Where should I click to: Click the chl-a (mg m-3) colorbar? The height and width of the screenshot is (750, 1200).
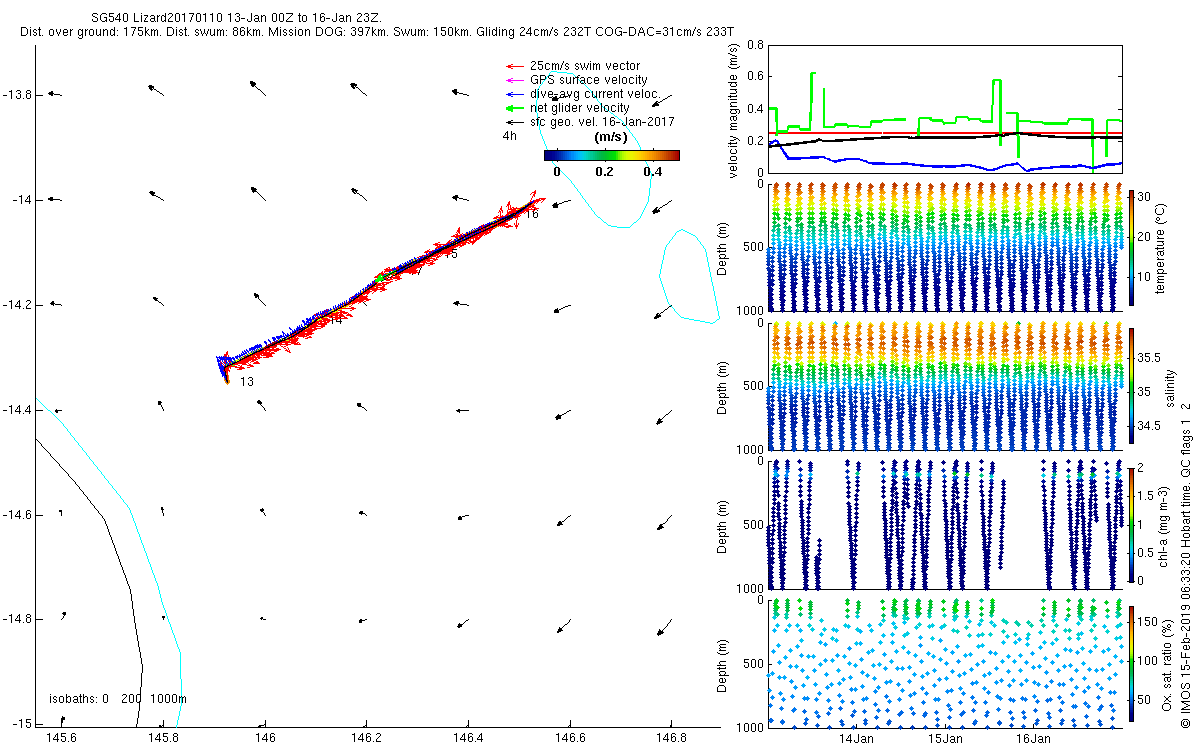pos(1132,523)
